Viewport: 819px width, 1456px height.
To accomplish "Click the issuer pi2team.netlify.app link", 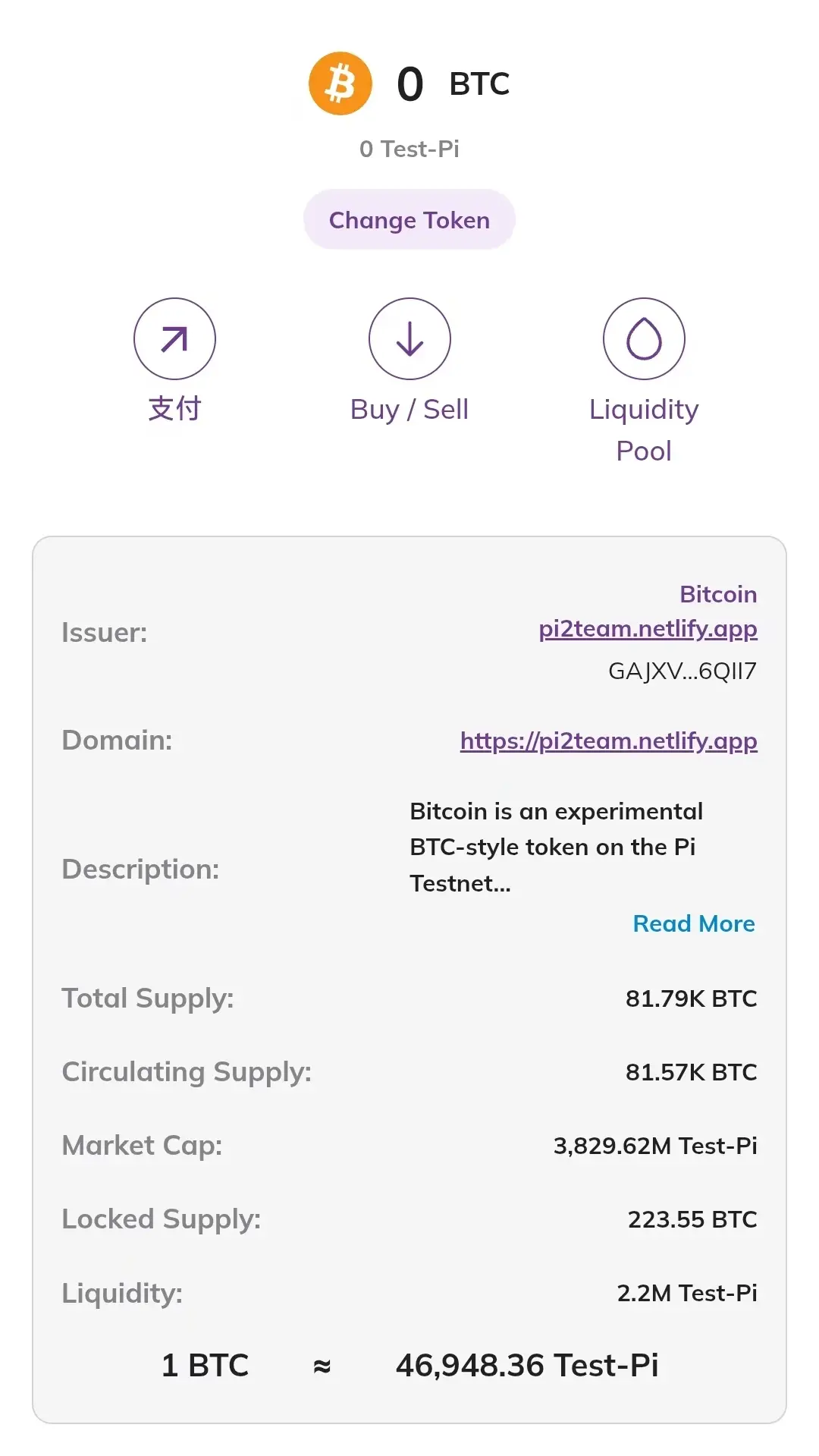I will click(648, 629).
